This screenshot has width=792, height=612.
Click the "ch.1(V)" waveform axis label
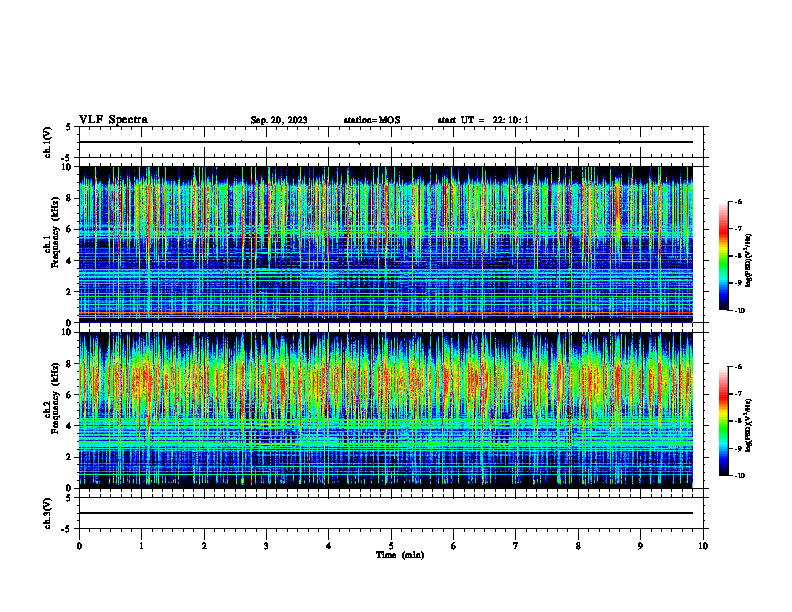(48, 142)
